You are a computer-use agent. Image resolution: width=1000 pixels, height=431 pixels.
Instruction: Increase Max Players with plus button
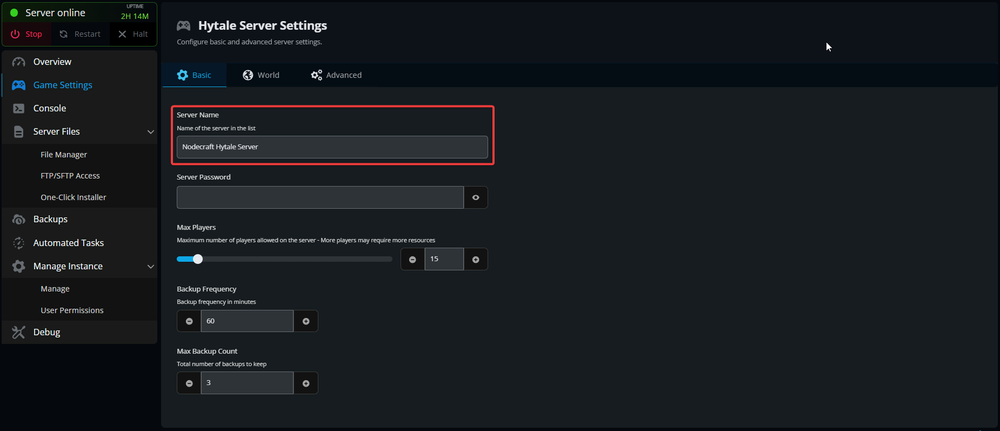pos(476,259)
